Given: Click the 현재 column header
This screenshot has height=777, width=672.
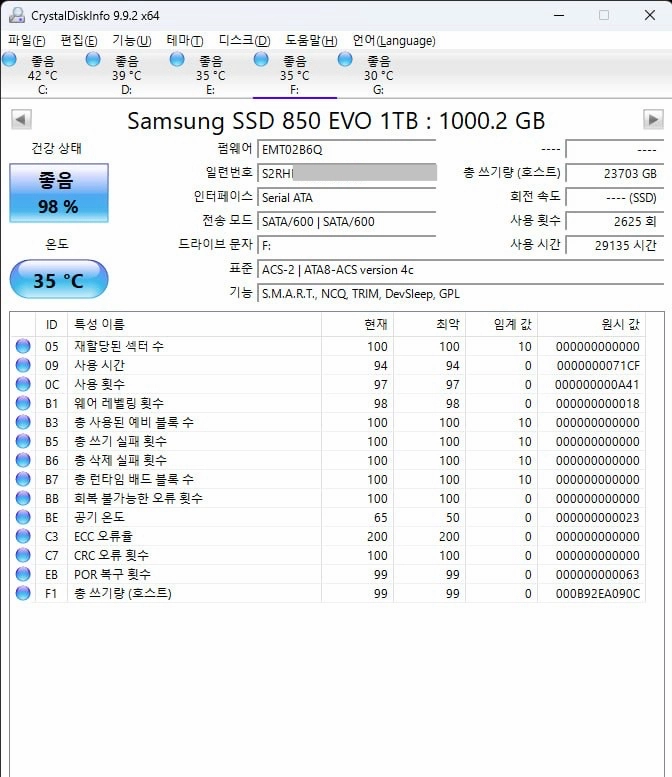Looking at the screenshot, I should pos(357,325).
